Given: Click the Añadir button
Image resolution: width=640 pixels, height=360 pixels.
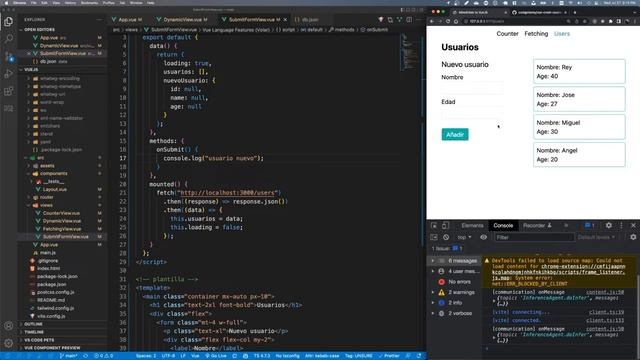Looking at the screenshot, I should pyautogui.click(x=455, y=134).
